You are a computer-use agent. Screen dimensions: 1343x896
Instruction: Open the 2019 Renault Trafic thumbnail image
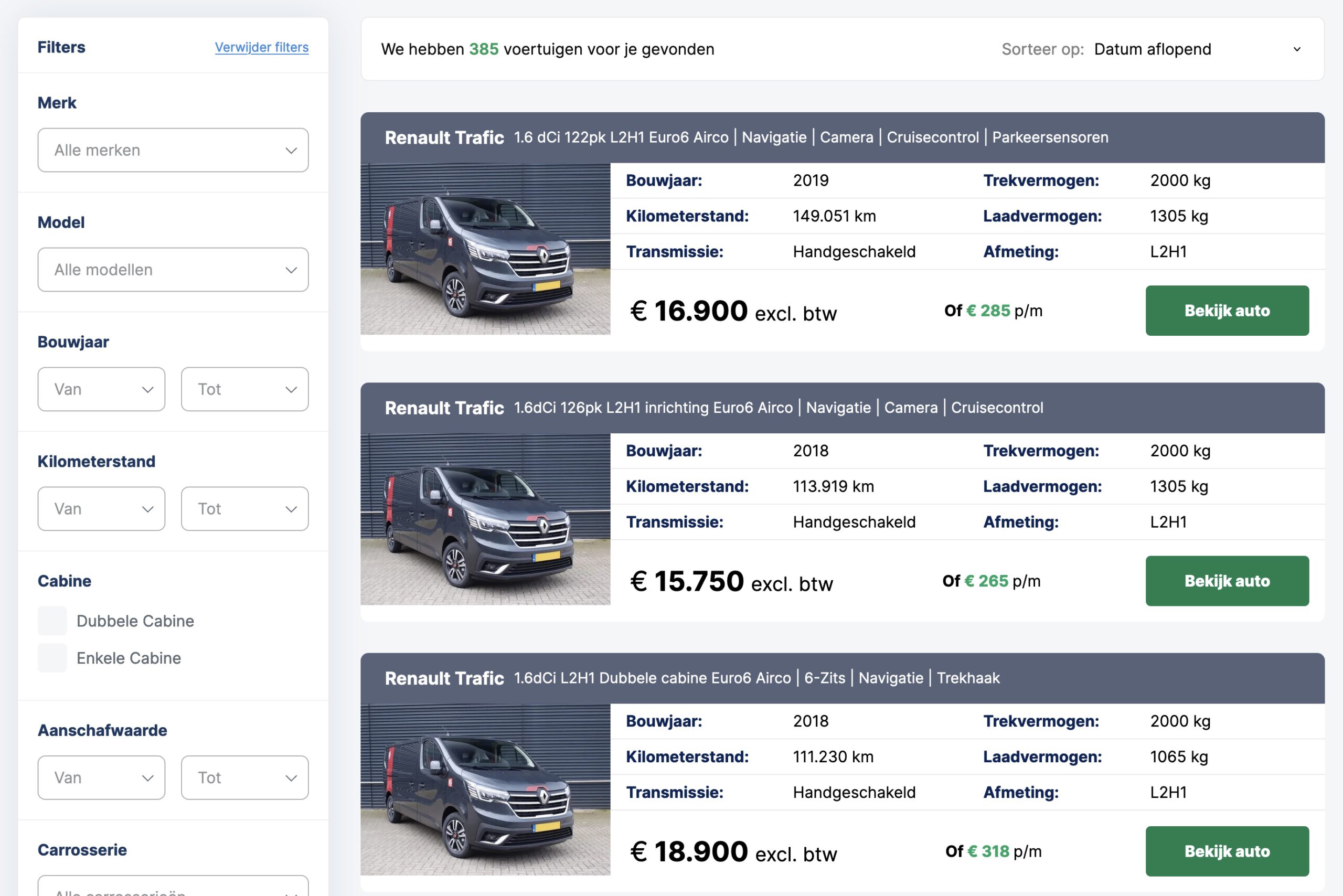click(x=485, y=249)
